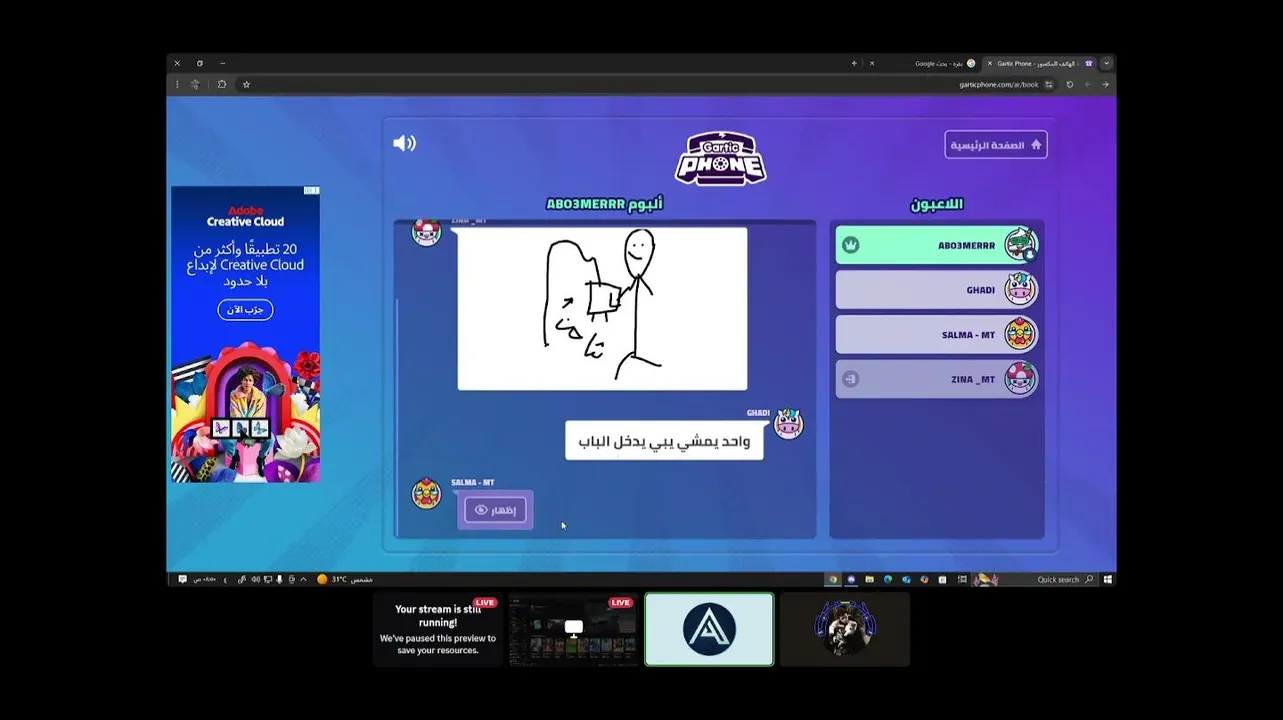Image resolution: width=1283 pixels, height=720 pixels.
Task: Click GHADI's avatar in the players list
Action: coord(1021,290)
